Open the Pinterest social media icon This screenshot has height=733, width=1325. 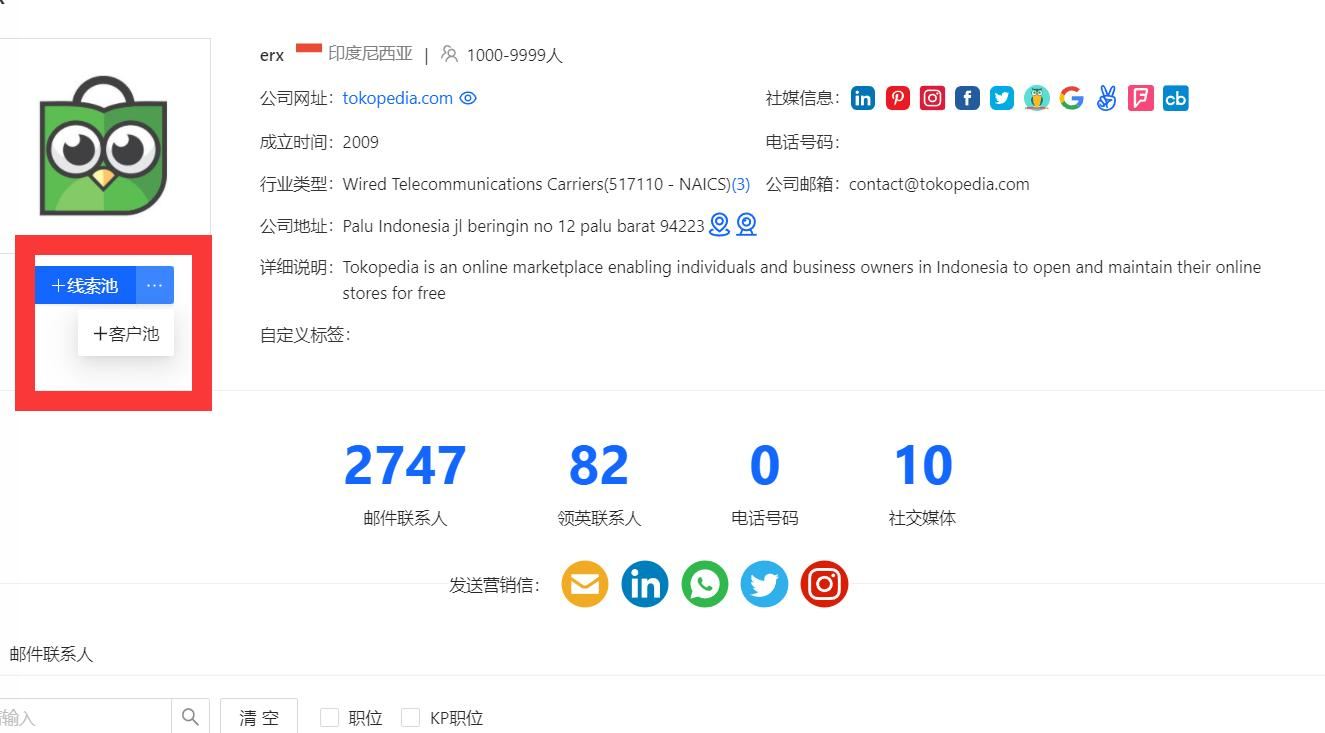tap(898, 98)
